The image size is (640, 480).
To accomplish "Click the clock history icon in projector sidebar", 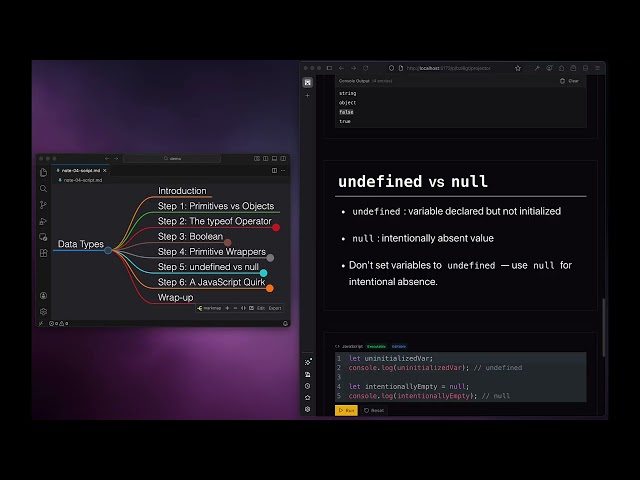I will tap(307, 386).
